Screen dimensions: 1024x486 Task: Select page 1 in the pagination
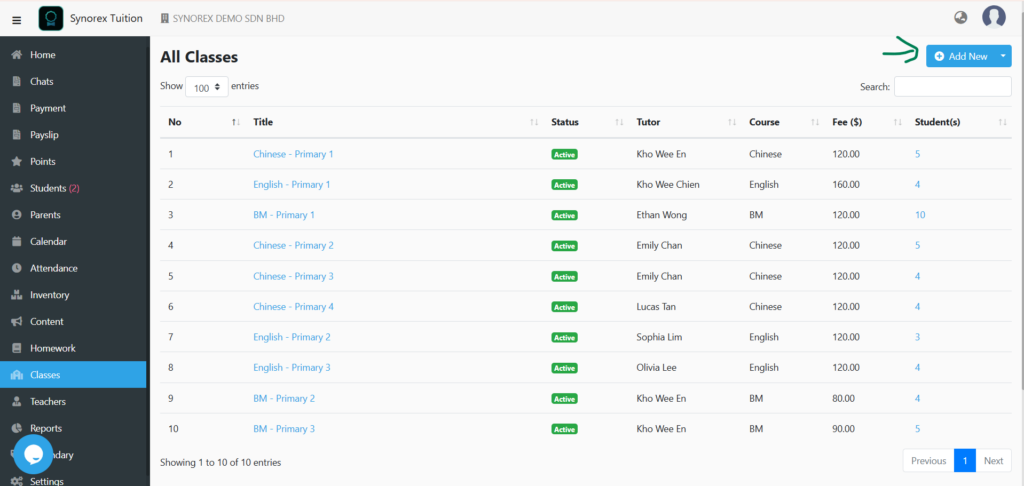click(965, 461)
